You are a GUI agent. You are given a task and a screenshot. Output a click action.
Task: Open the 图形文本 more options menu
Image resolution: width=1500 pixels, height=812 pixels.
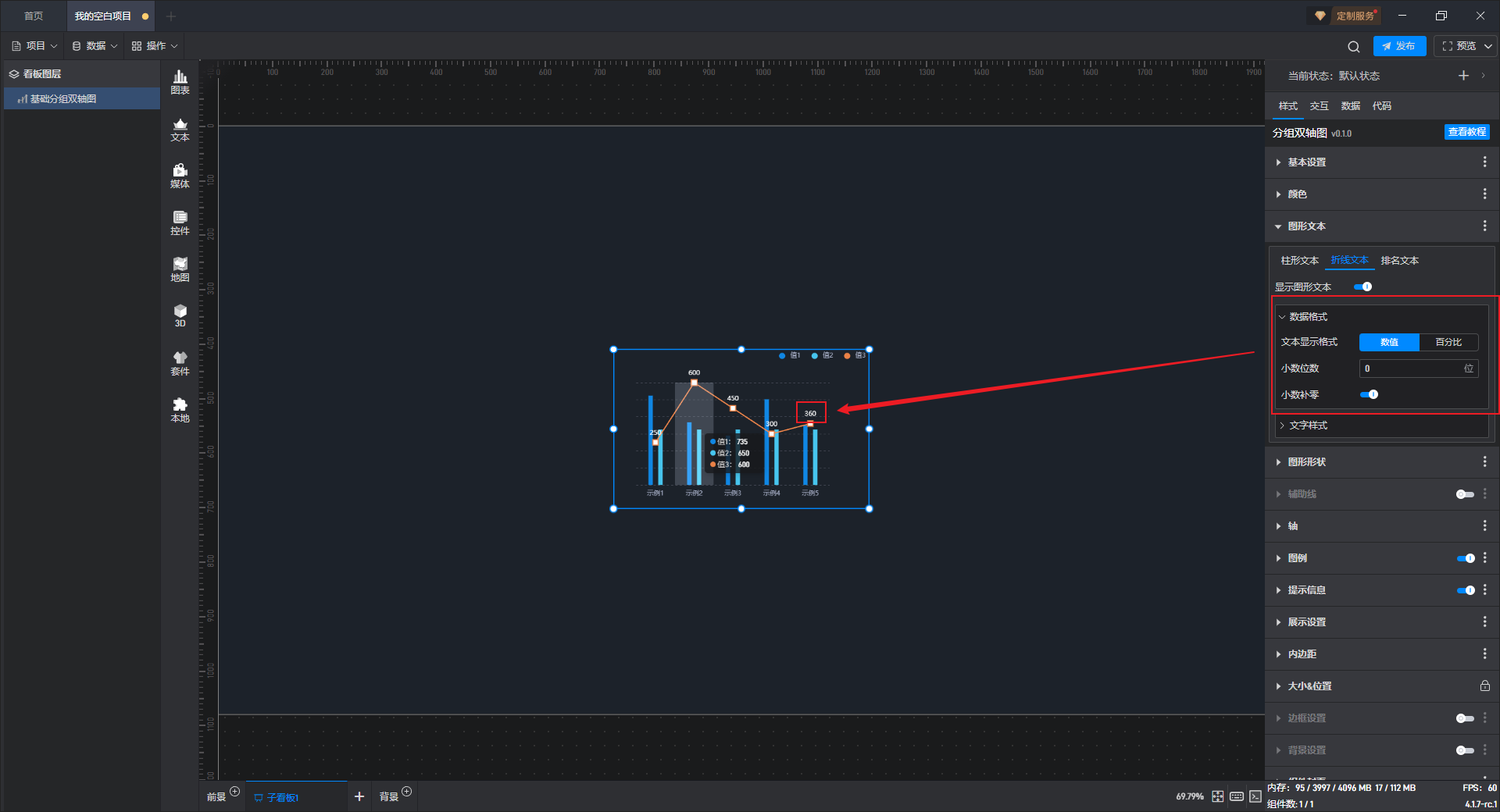point(1484,226)
